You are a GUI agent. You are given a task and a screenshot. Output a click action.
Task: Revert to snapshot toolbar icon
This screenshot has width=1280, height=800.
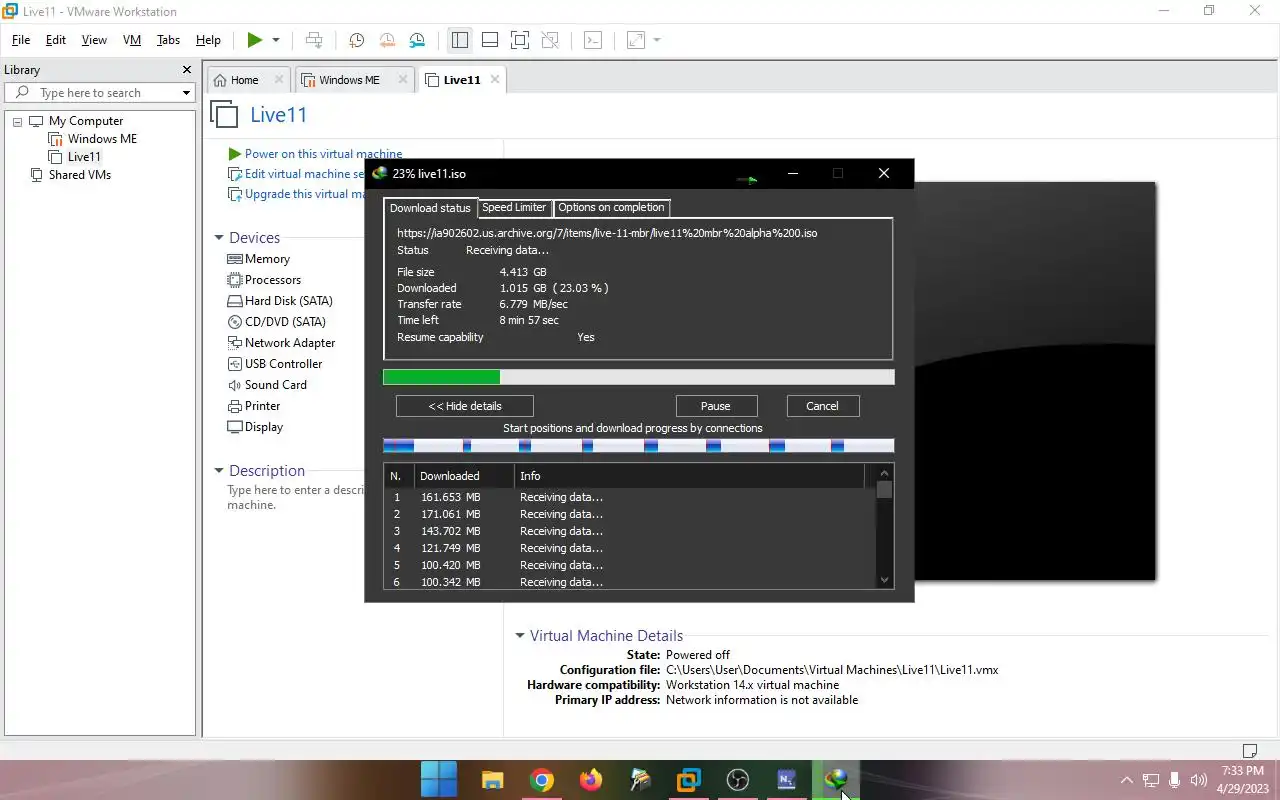point(387,40)
